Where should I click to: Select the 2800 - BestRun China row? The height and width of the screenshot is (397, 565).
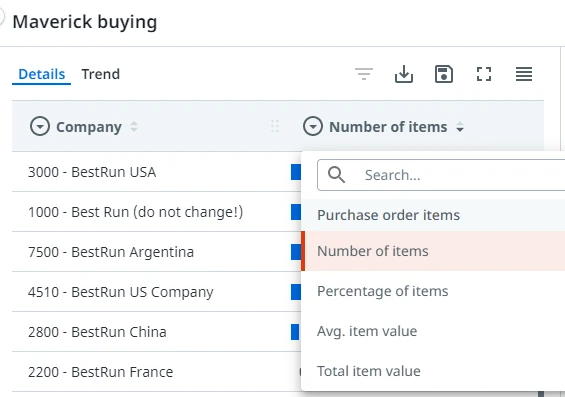[156, 332]
